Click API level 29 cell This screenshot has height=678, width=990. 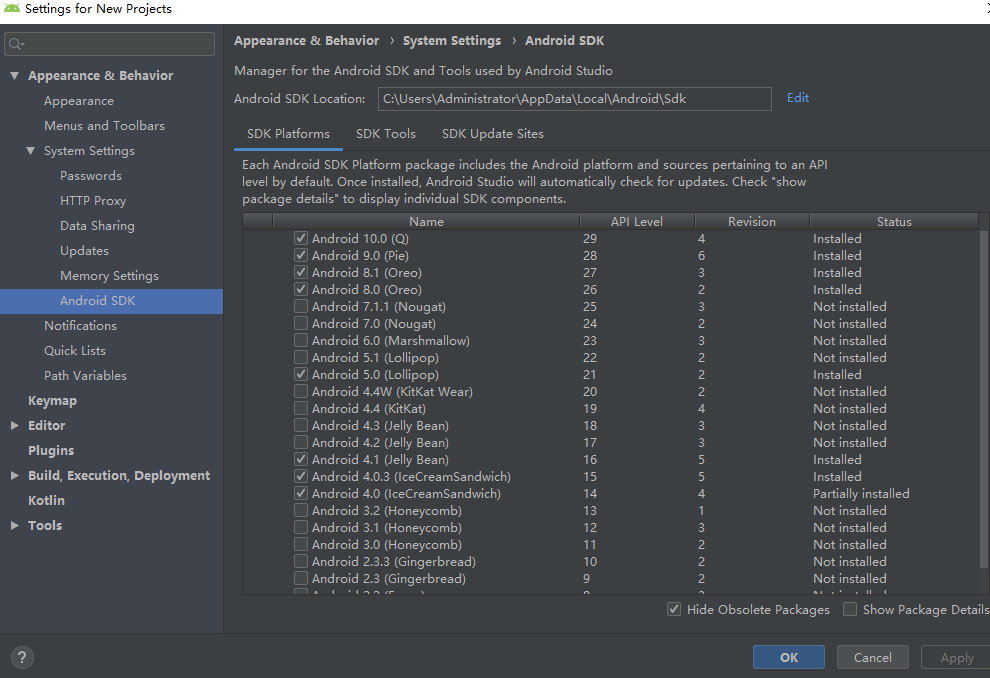590,239
